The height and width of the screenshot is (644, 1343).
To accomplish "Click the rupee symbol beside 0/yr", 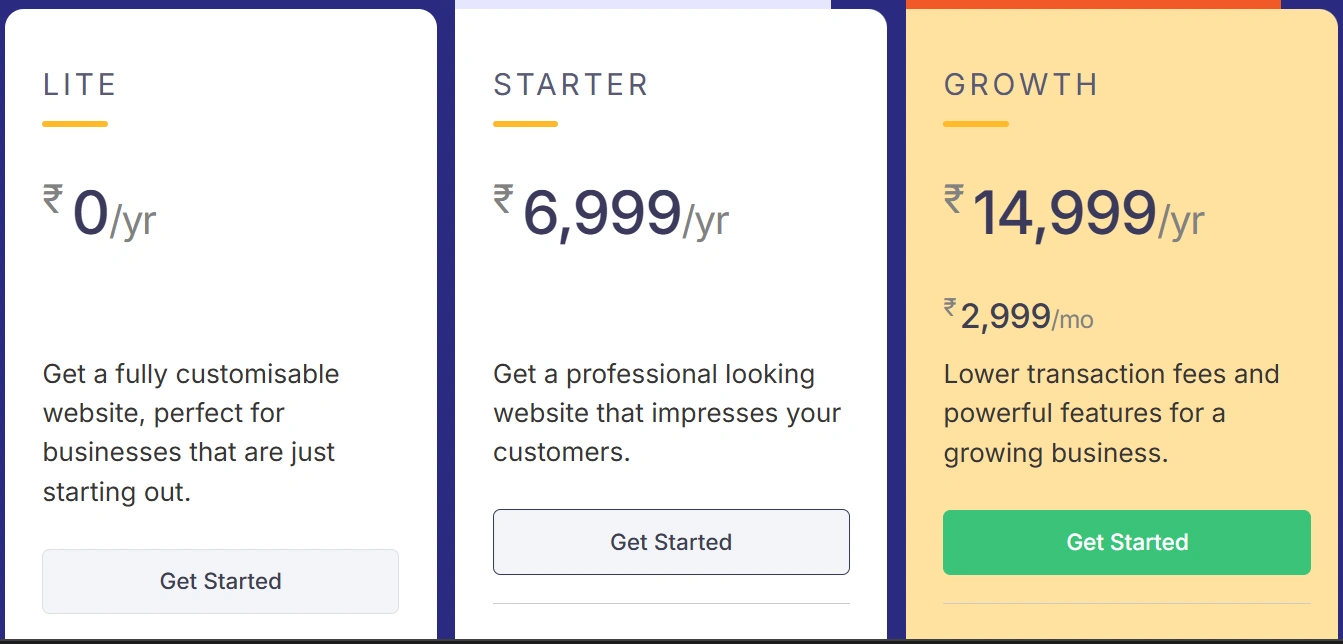I will tap(53, 198).
